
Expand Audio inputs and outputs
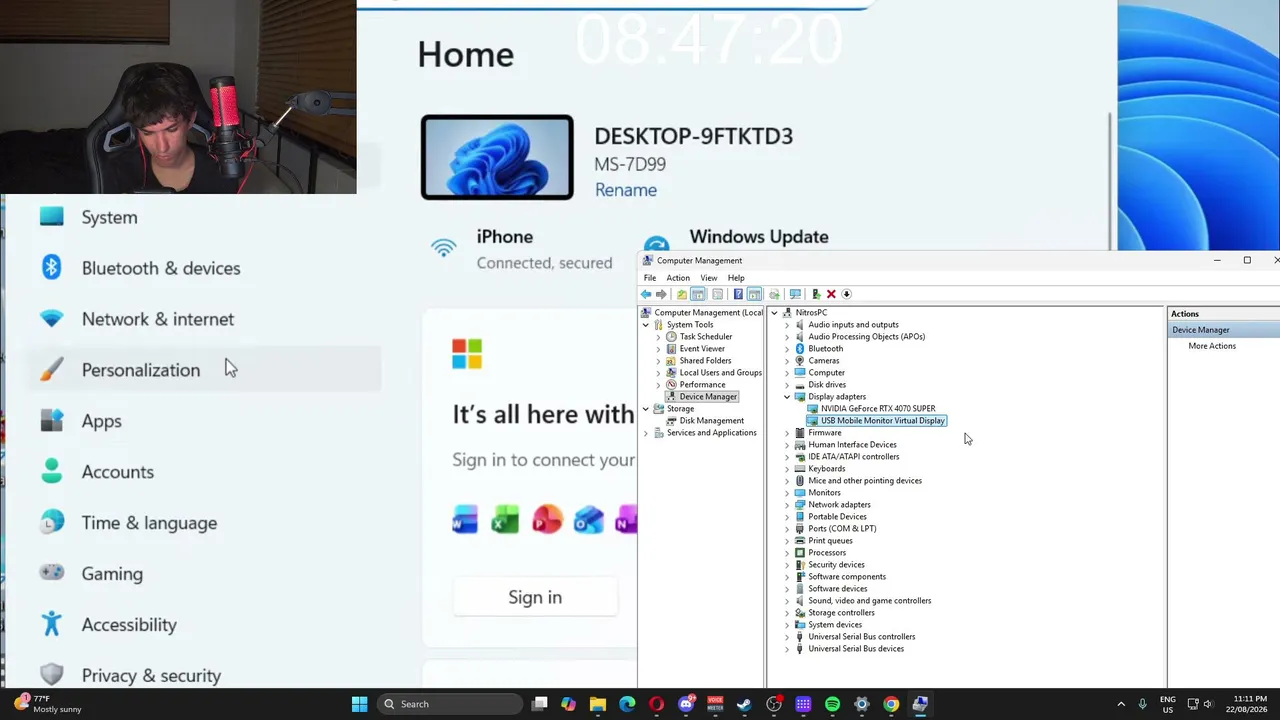(787, 325)
